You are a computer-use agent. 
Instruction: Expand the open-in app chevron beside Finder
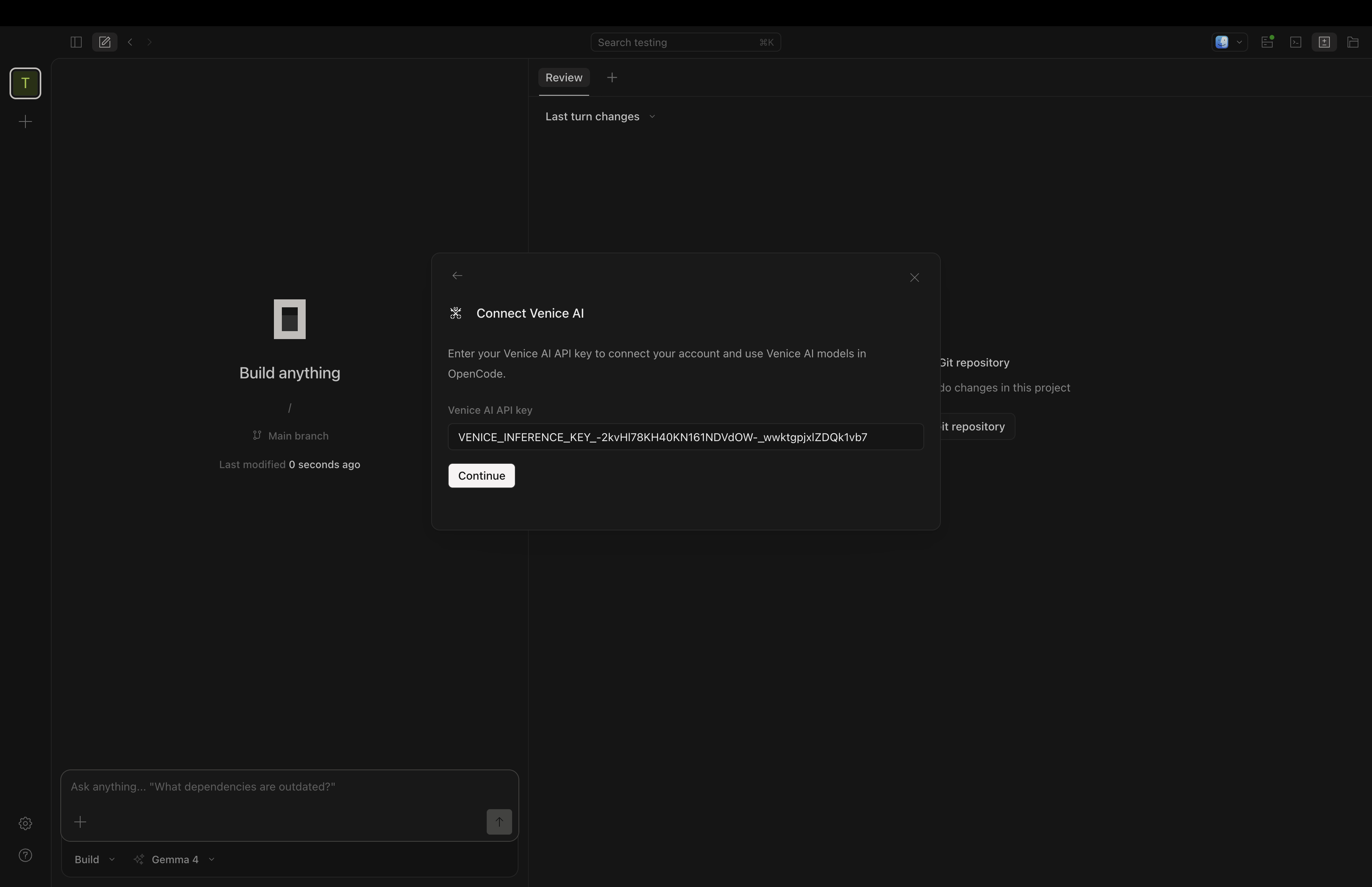[x=1239, y=42]
